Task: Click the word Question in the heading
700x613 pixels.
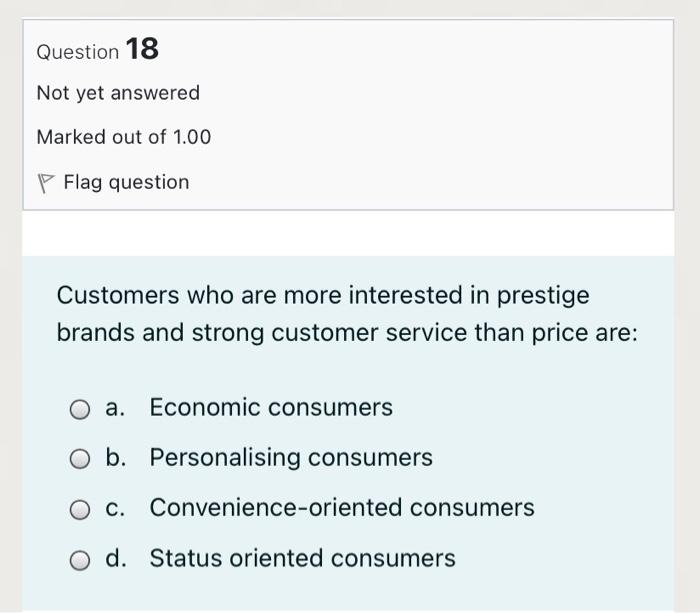Action: point(77,50)
